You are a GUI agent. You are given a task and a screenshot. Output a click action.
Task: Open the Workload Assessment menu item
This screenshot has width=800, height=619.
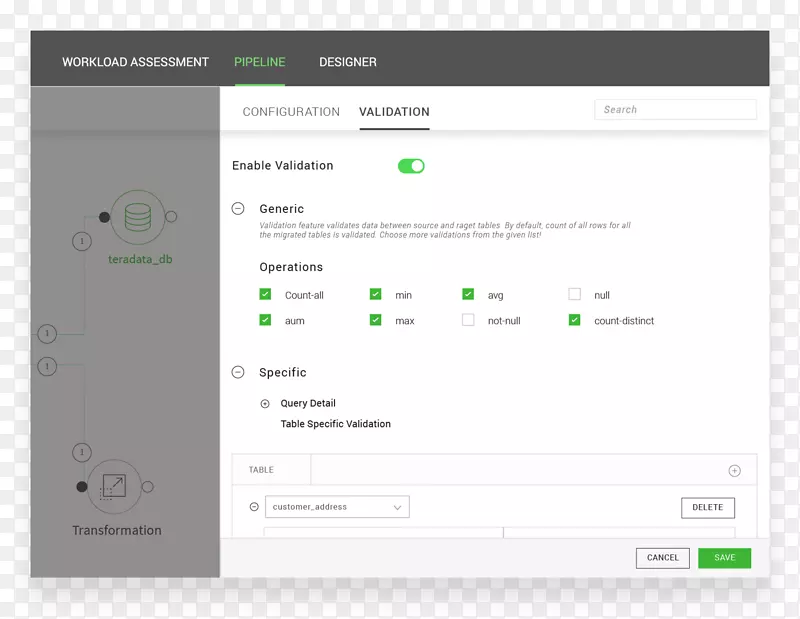[x=135, y=62]
